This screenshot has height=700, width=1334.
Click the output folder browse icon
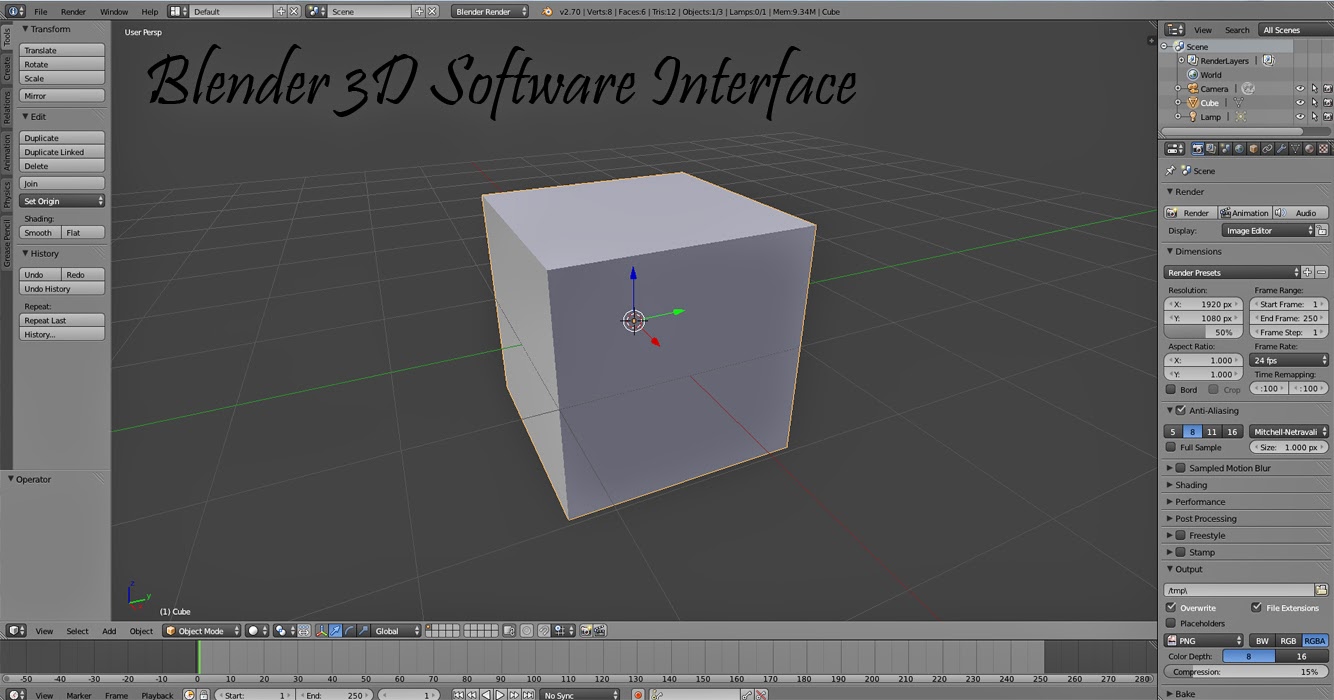[1321, 590]
